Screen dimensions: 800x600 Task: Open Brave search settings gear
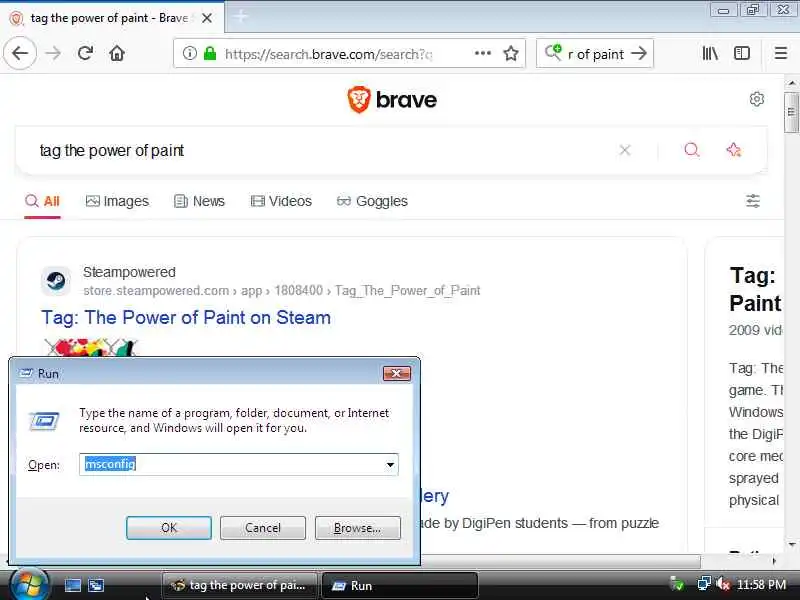[x=757, y=99]
